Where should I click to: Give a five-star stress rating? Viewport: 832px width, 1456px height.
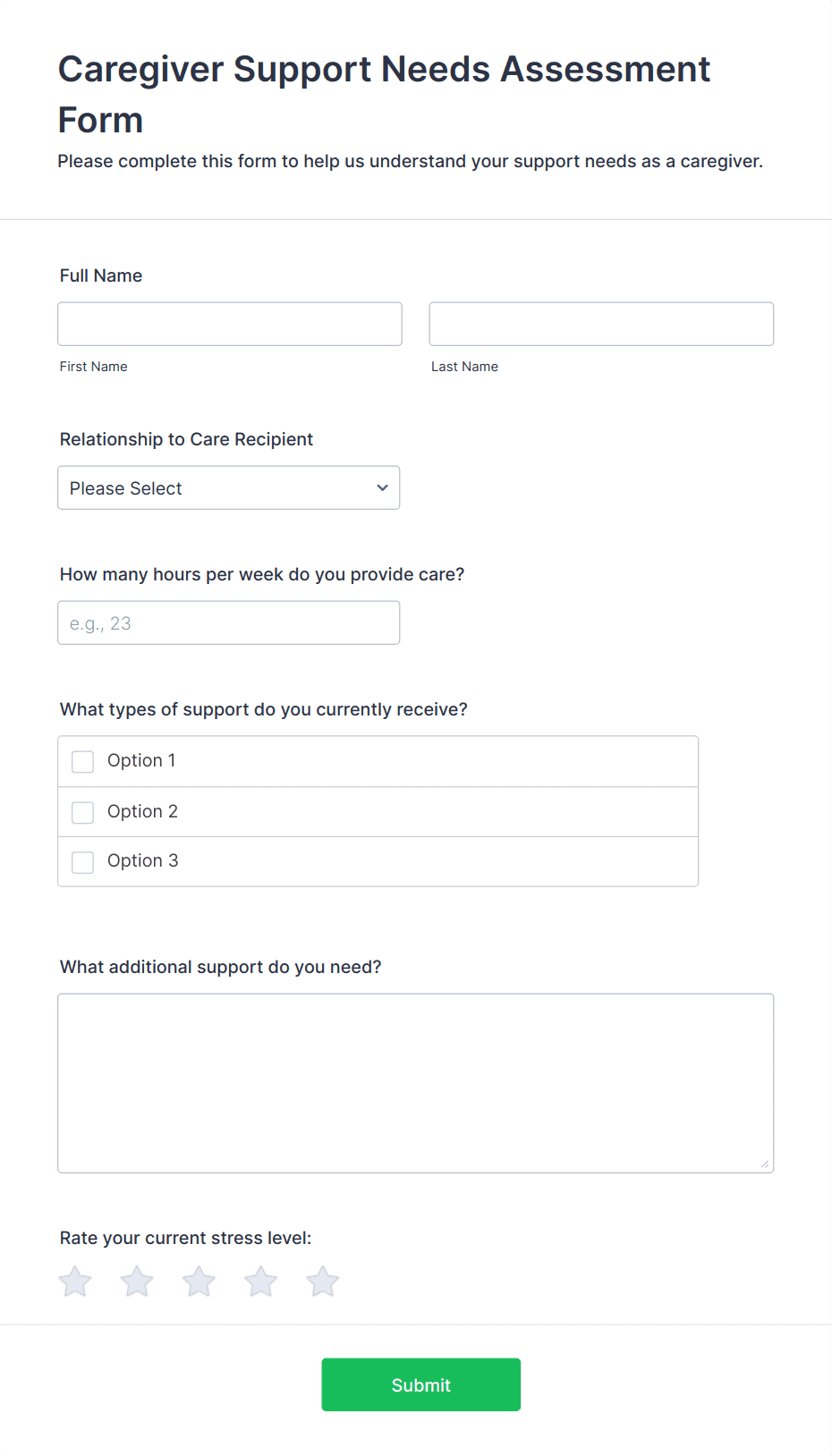322,1282
